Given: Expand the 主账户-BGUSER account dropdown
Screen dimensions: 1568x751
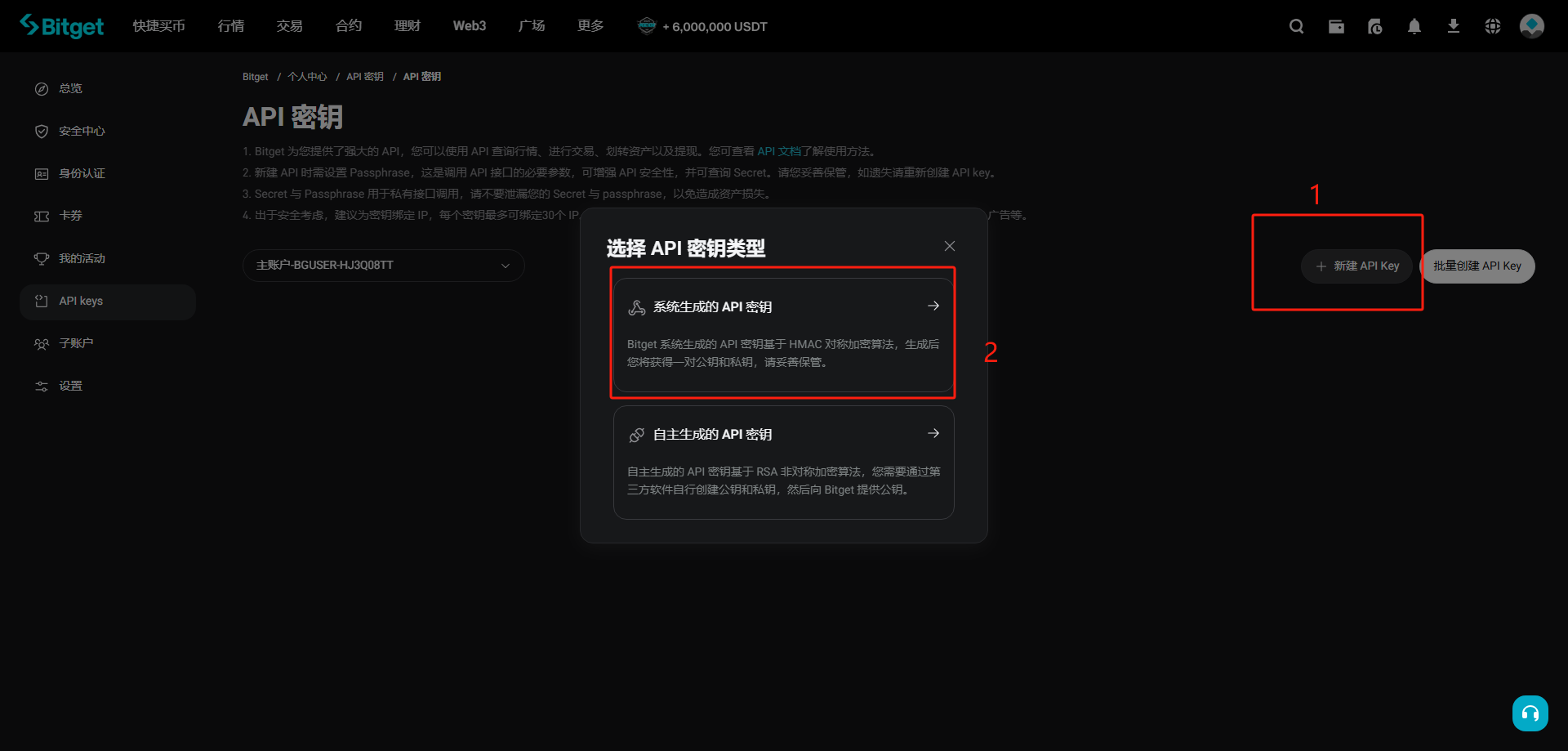Looking at the screenshot, I should click(384, 266).
